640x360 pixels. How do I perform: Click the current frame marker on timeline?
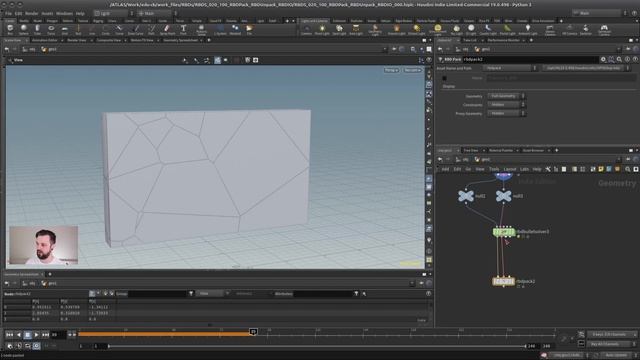253,332
